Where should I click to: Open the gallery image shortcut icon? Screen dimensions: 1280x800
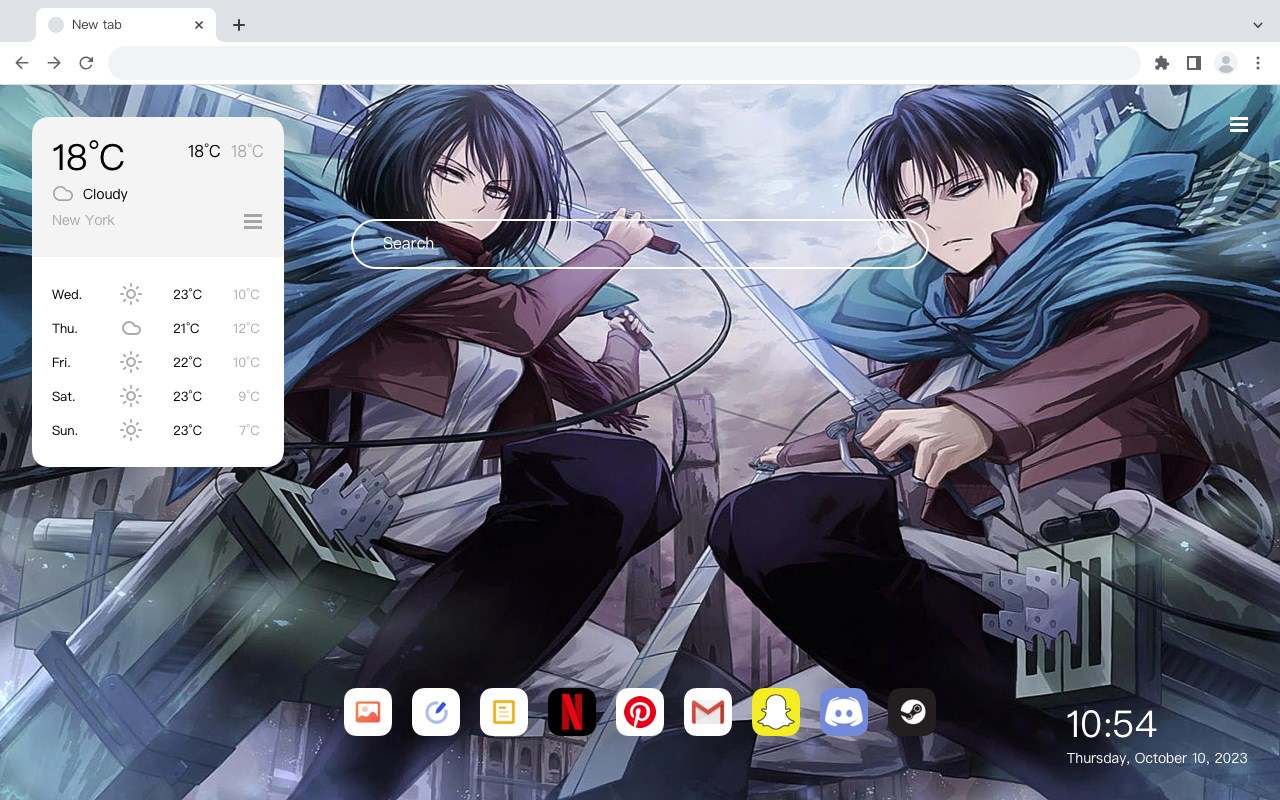(368, 712)
